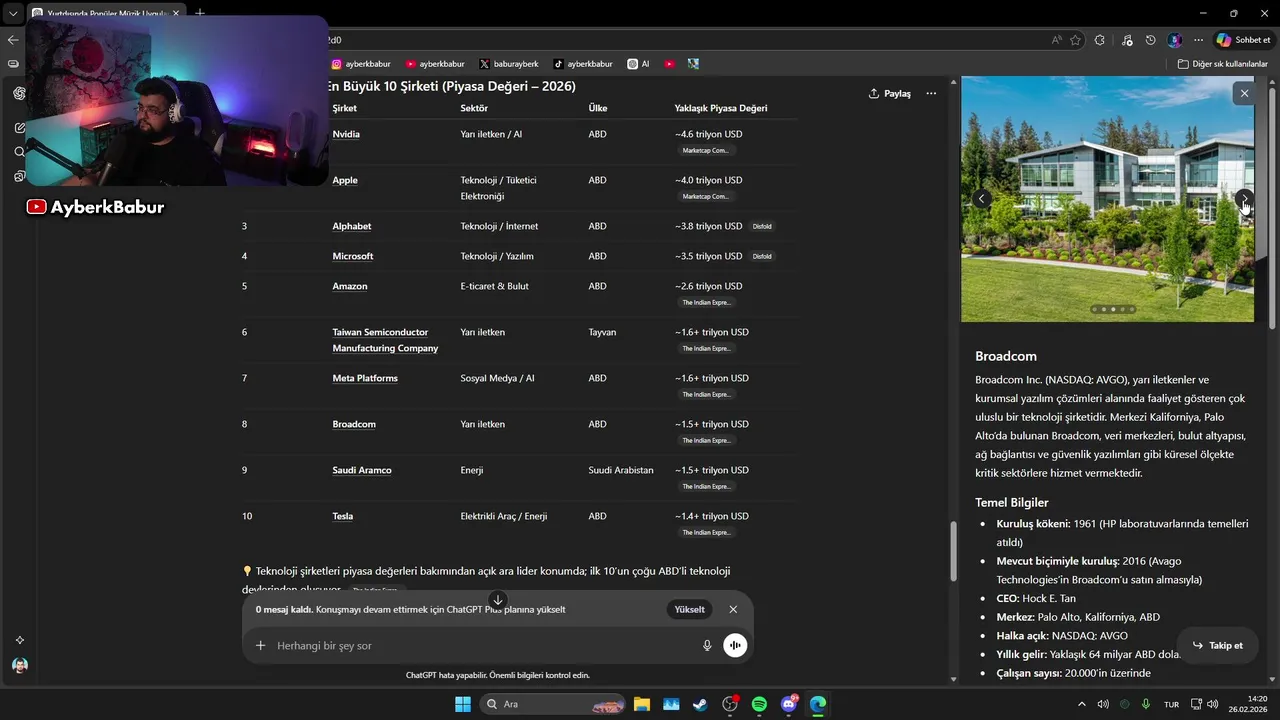The width and height of the screenshot is (1280, 720).
Task: Click the Broadcom headquarters photo
Action: (x=1107, y=199)
